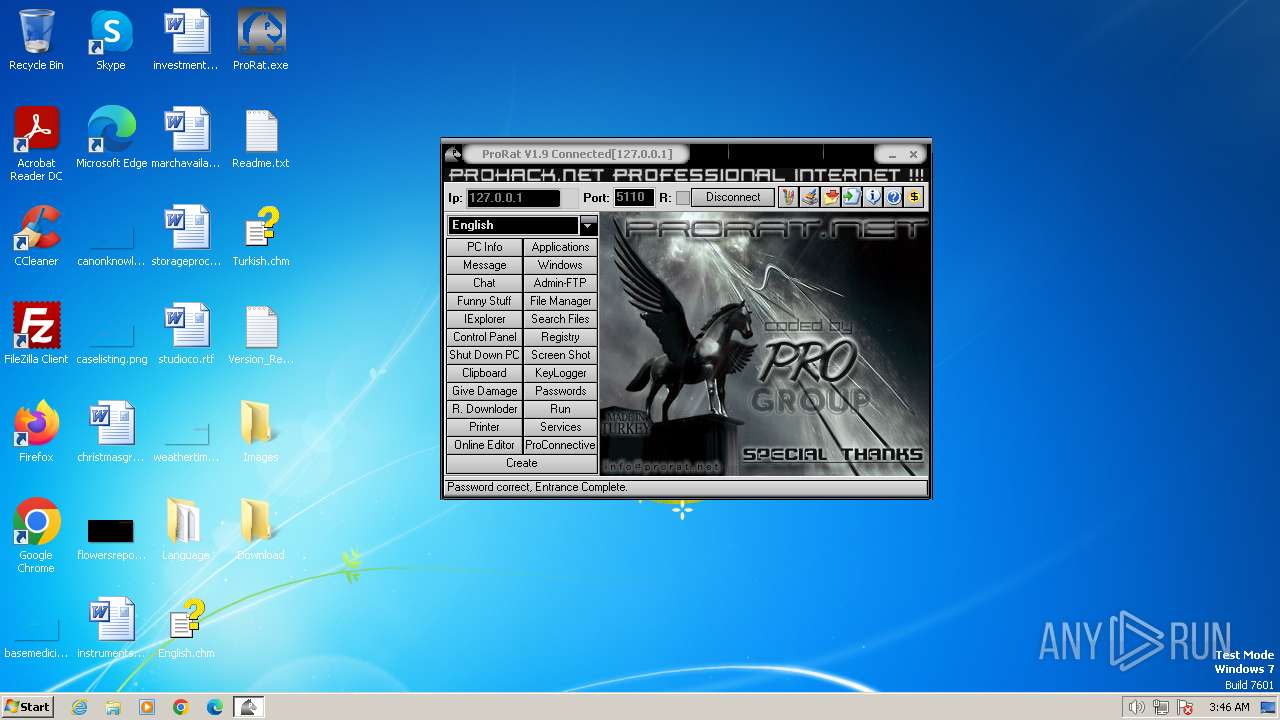
Task: Open the Windows menu item in ProRat
Action: (560, 265)
